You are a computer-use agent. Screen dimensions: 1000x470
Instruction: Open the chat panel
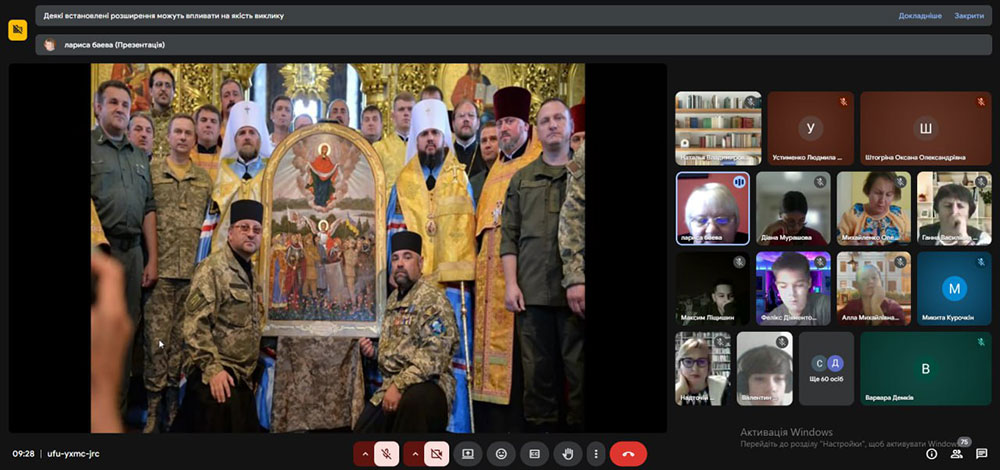[981, 454]
